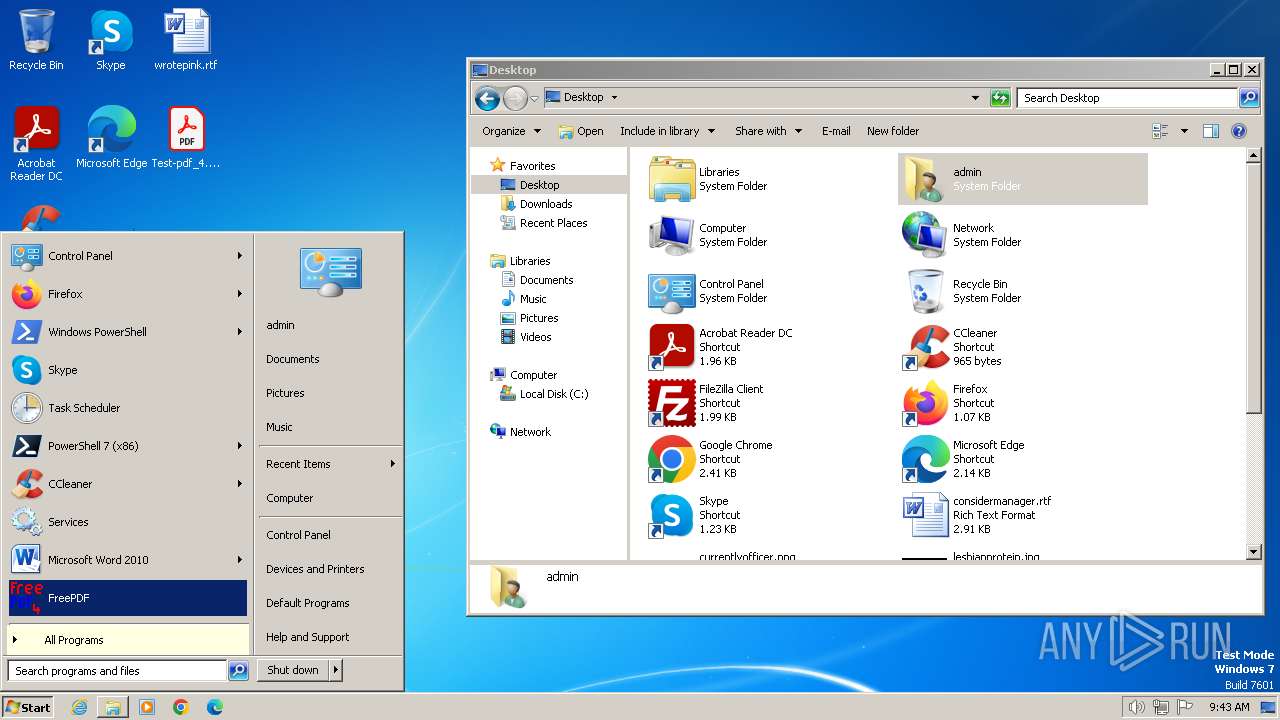Toggle the preview pane icon in Explorer

coord(1211,131)
